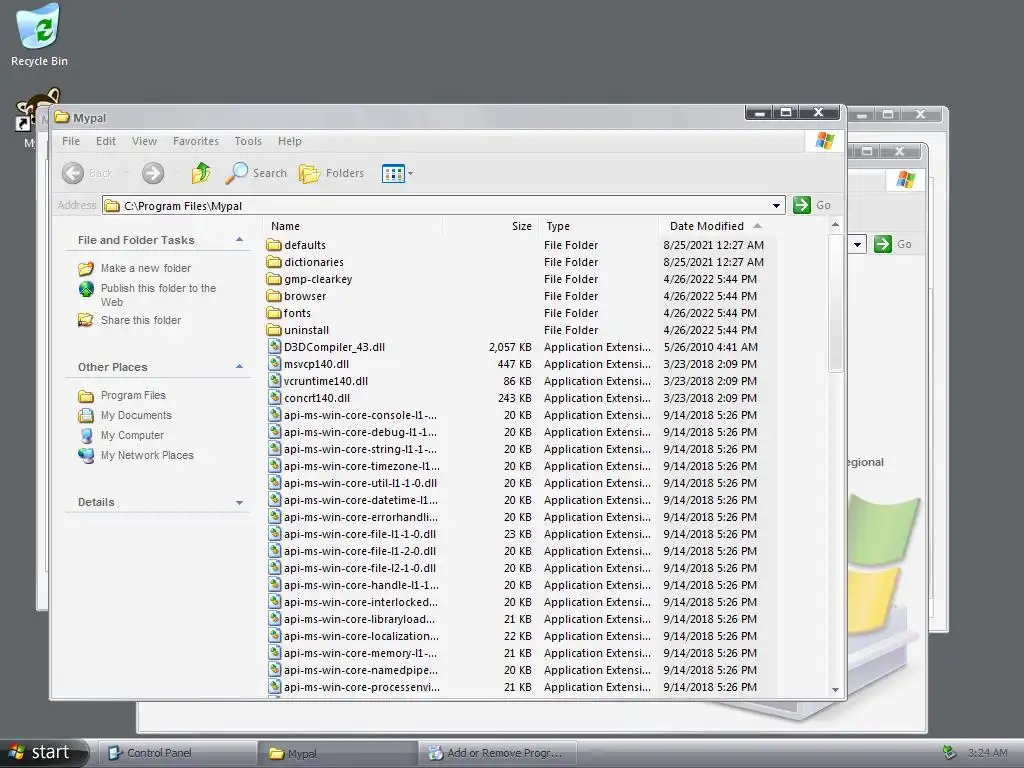Select the concrt140.dll file icon
This screenshot has width=1024, height=768.
pos(275,398)
